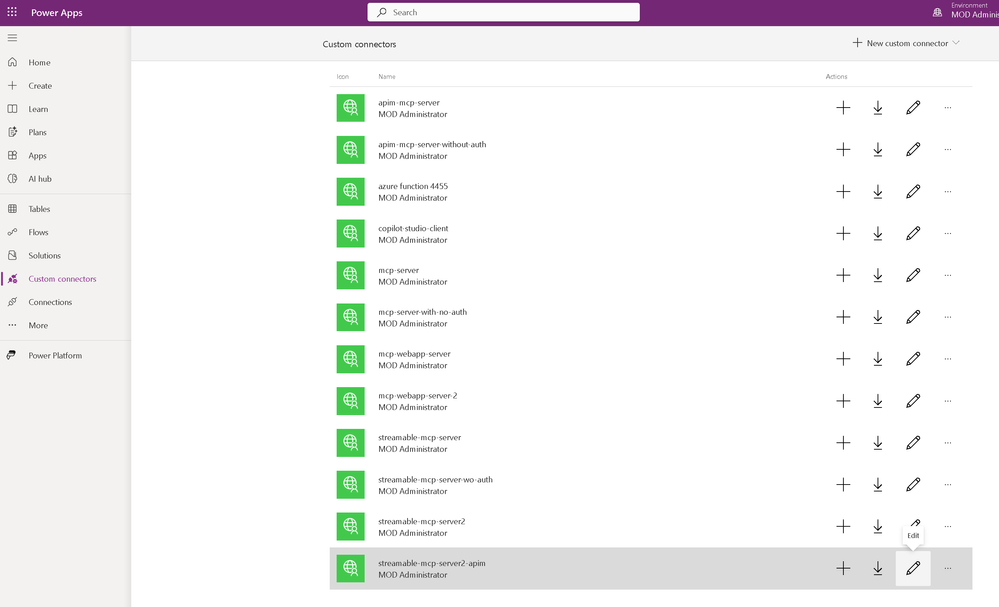
Task: Open more options for apim-mcp-server-without-auth
Action: coord(947,150)
